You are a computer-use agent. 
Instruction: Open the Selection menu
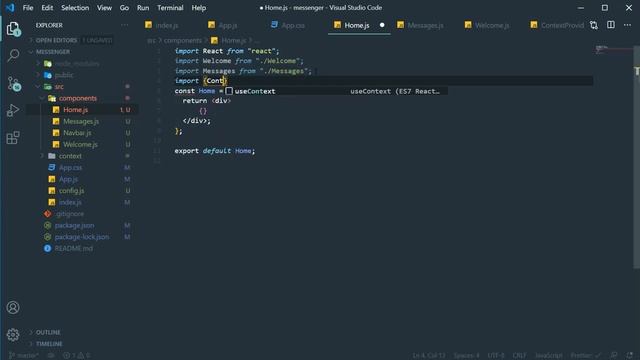tap(75, 8)
